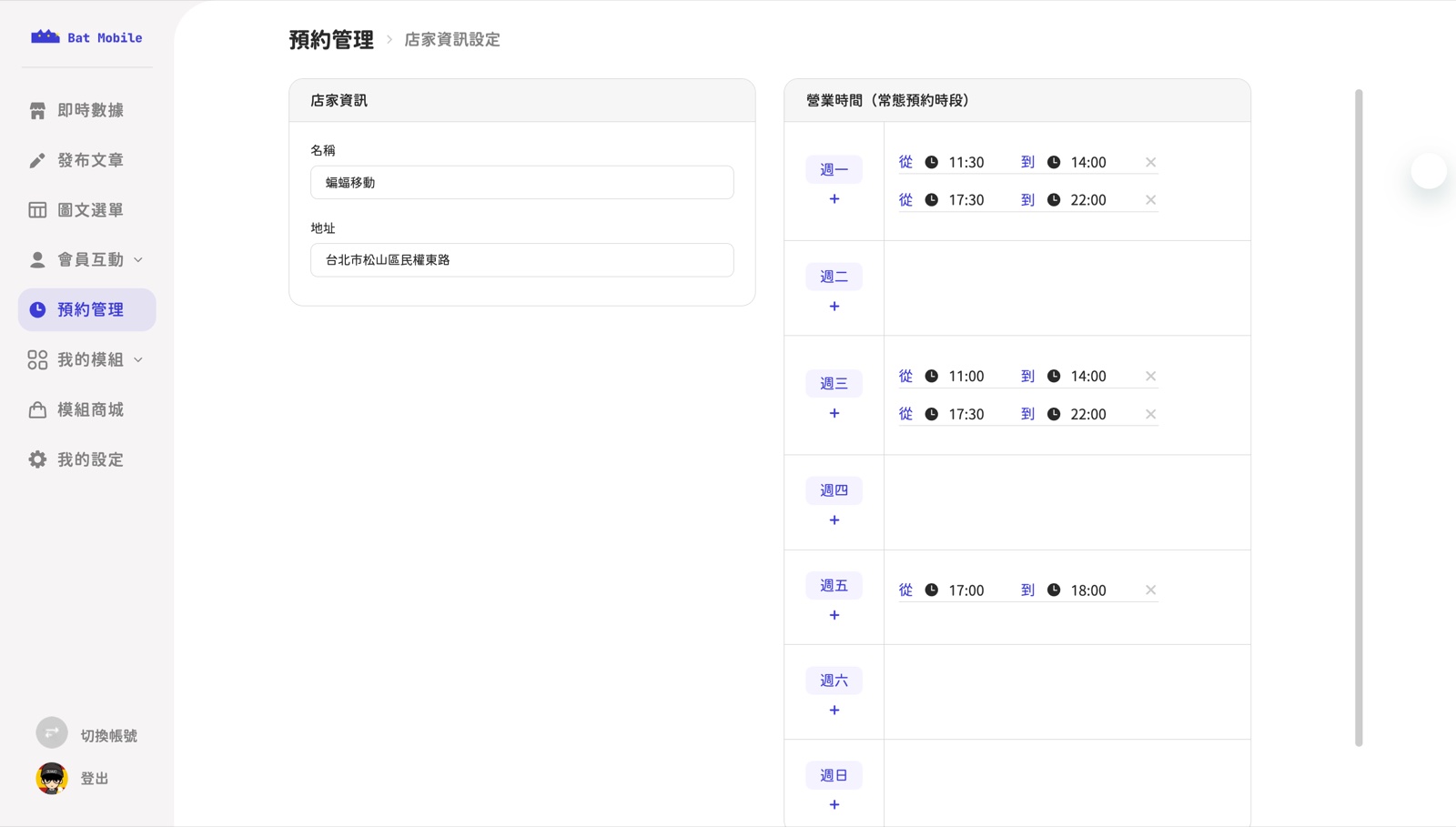The width and height of the screenshot is (1456, 827).
Task: Add a time slot for 週五
Action: coord(834,616)
